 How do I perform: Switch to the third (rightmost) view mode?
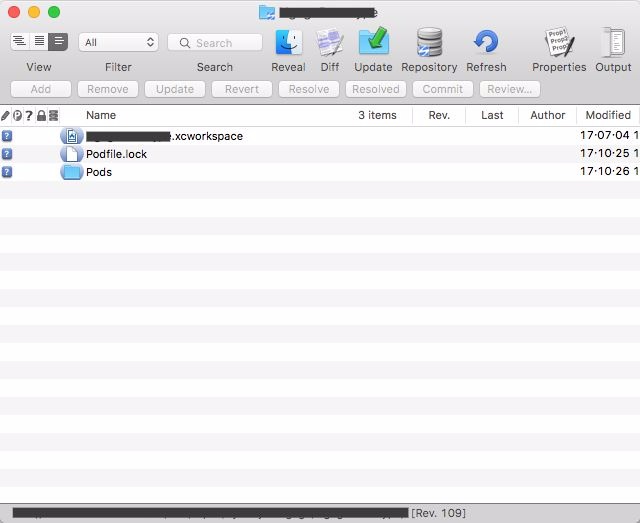[x=58, y=42]
